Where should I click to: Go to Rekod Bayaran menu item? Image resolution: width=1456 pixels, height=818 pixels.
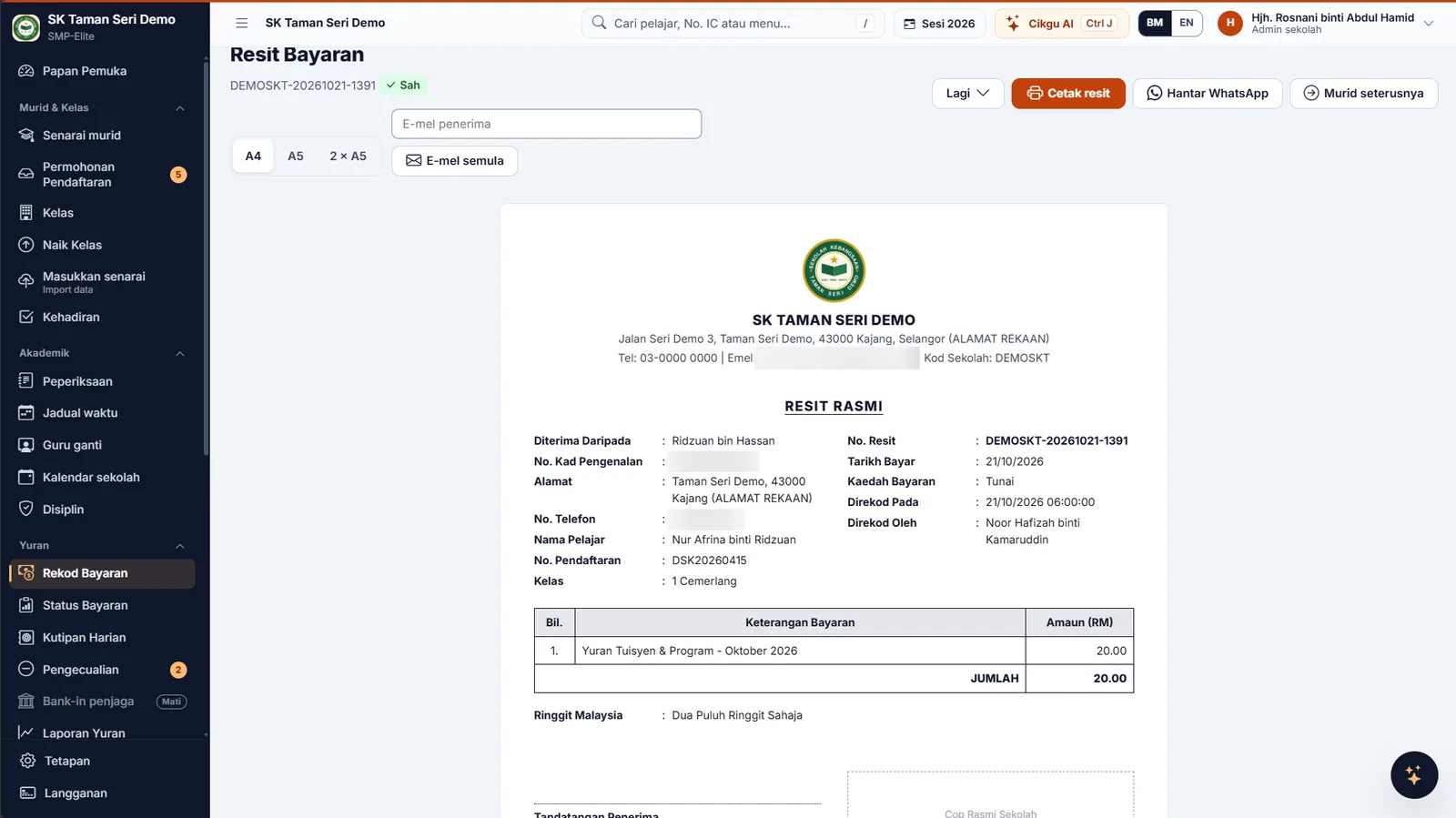pyautogui.click(x=103, y=573)
